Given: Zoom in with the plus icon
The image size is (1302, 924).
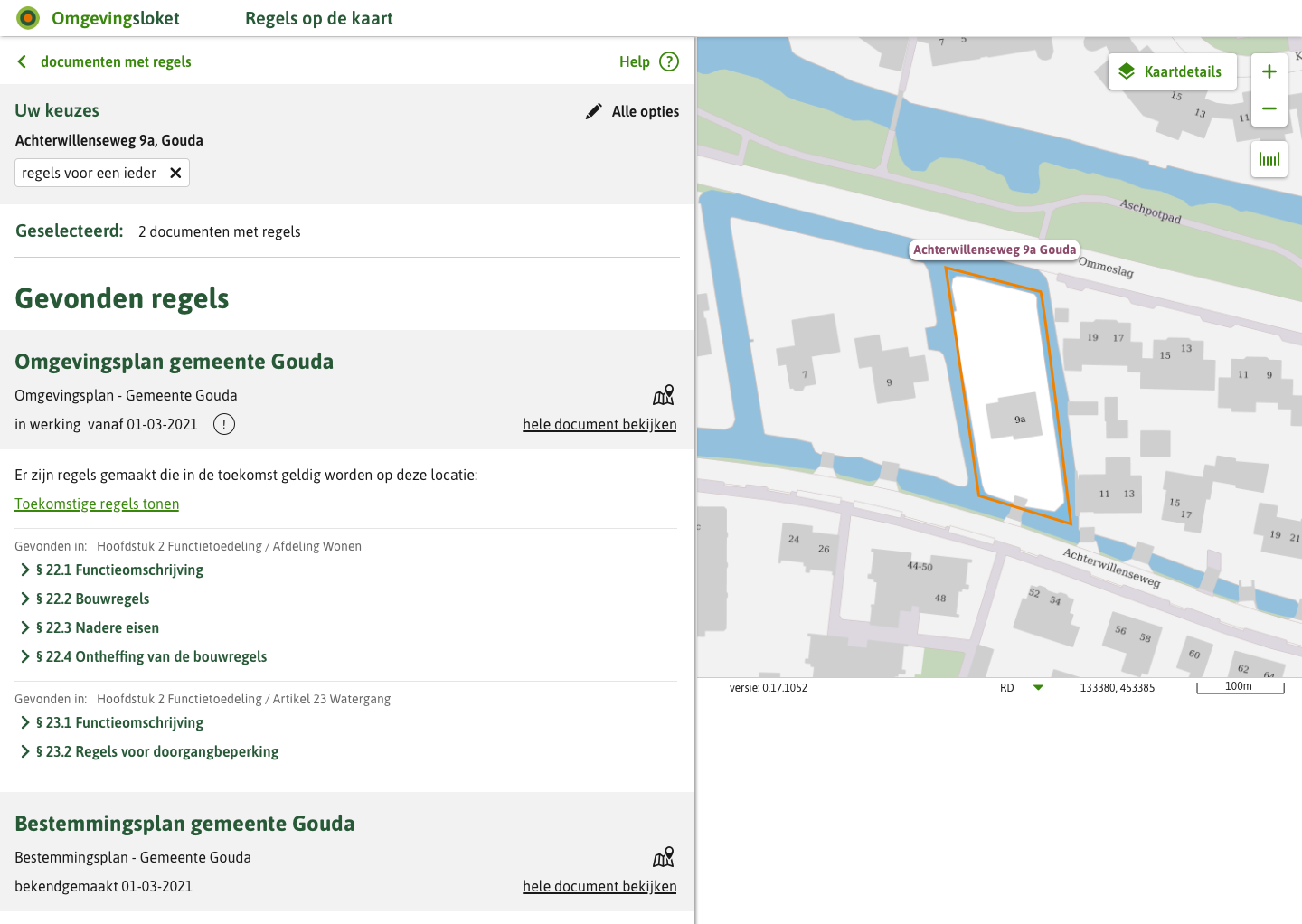Looking at the screenshot, I should pyautogui.click(x=1269, y=71).
